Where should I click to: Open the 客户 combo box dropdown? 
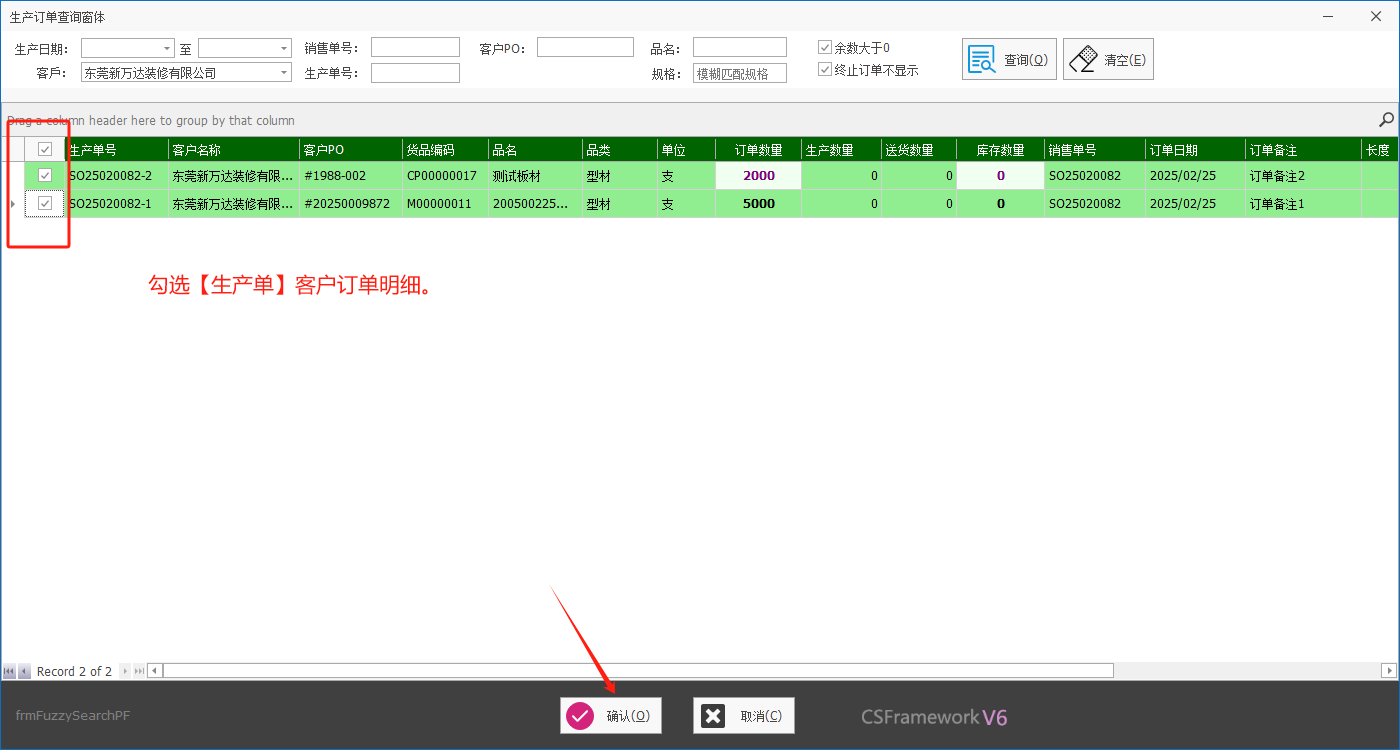tap(284, 73)
